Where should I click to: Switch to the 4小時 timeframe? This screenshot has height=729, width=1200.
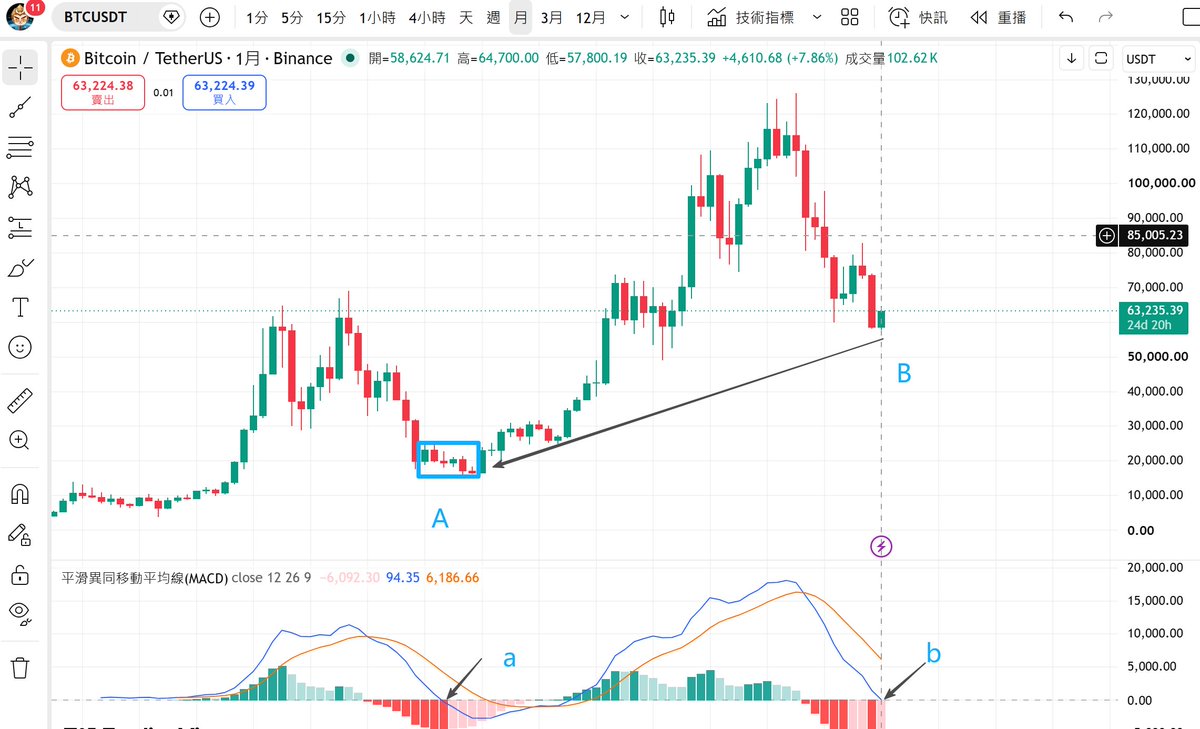pos(427,18)
